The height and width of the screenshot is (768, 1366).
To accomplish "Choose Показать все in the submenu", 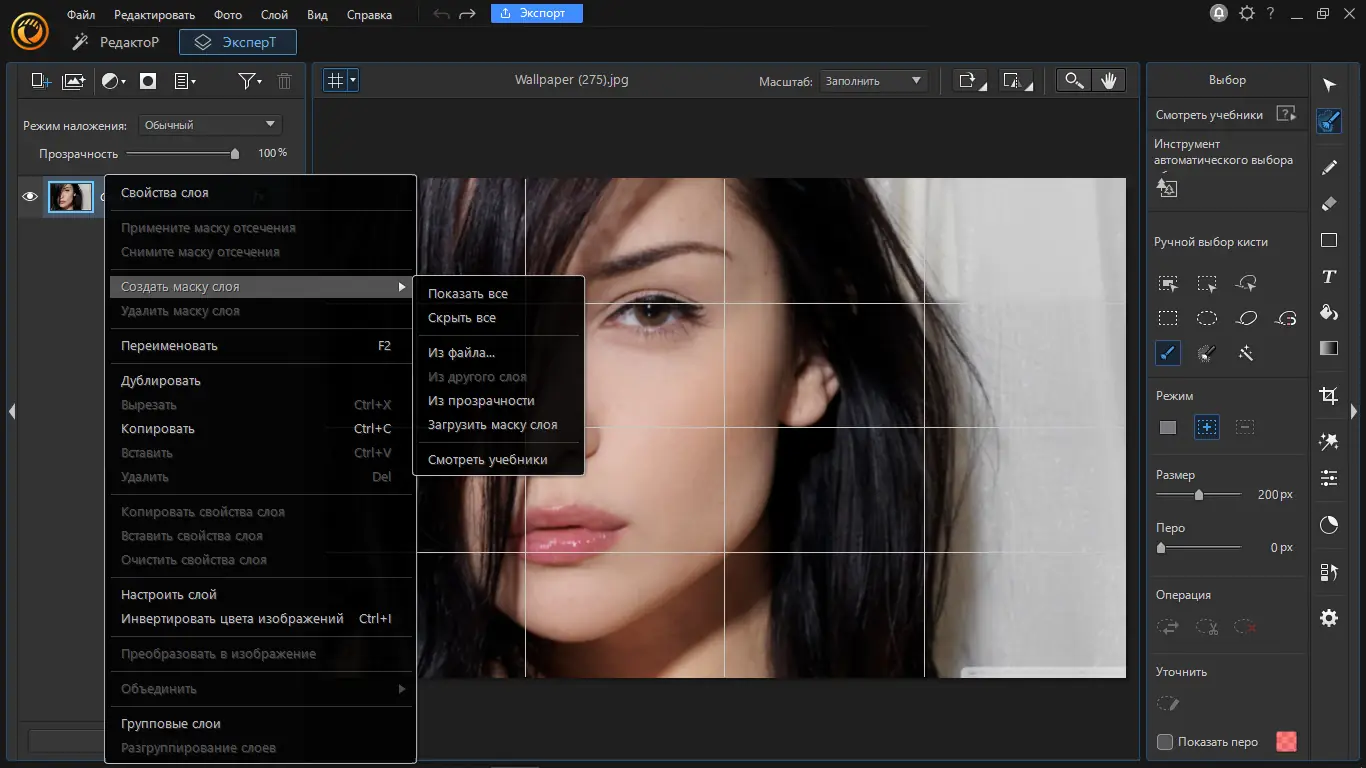I will [468, 294].
